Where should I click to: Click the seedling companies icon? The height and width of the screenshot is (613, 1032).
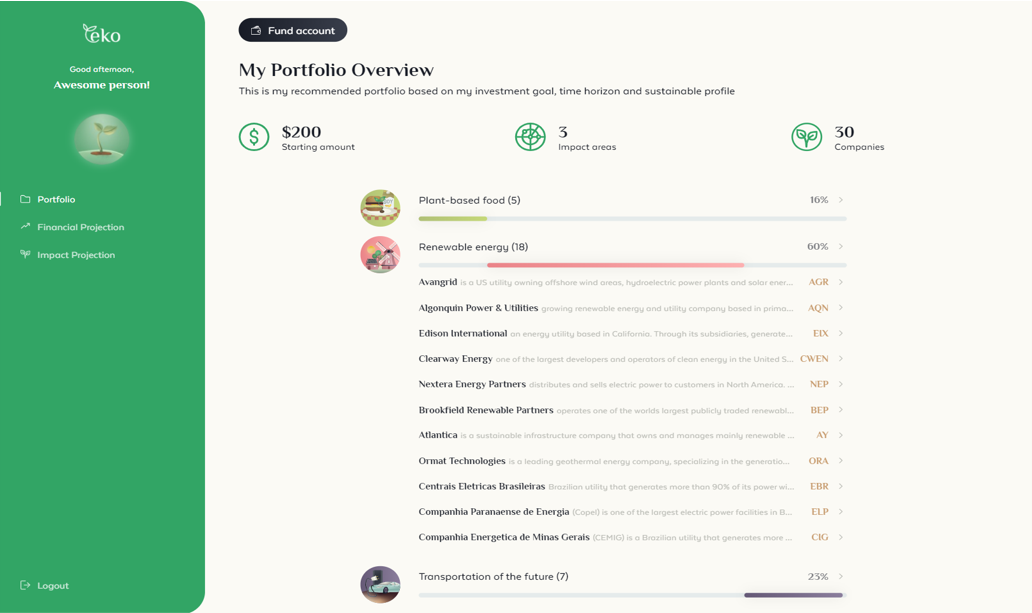click(x=807, y=137)
